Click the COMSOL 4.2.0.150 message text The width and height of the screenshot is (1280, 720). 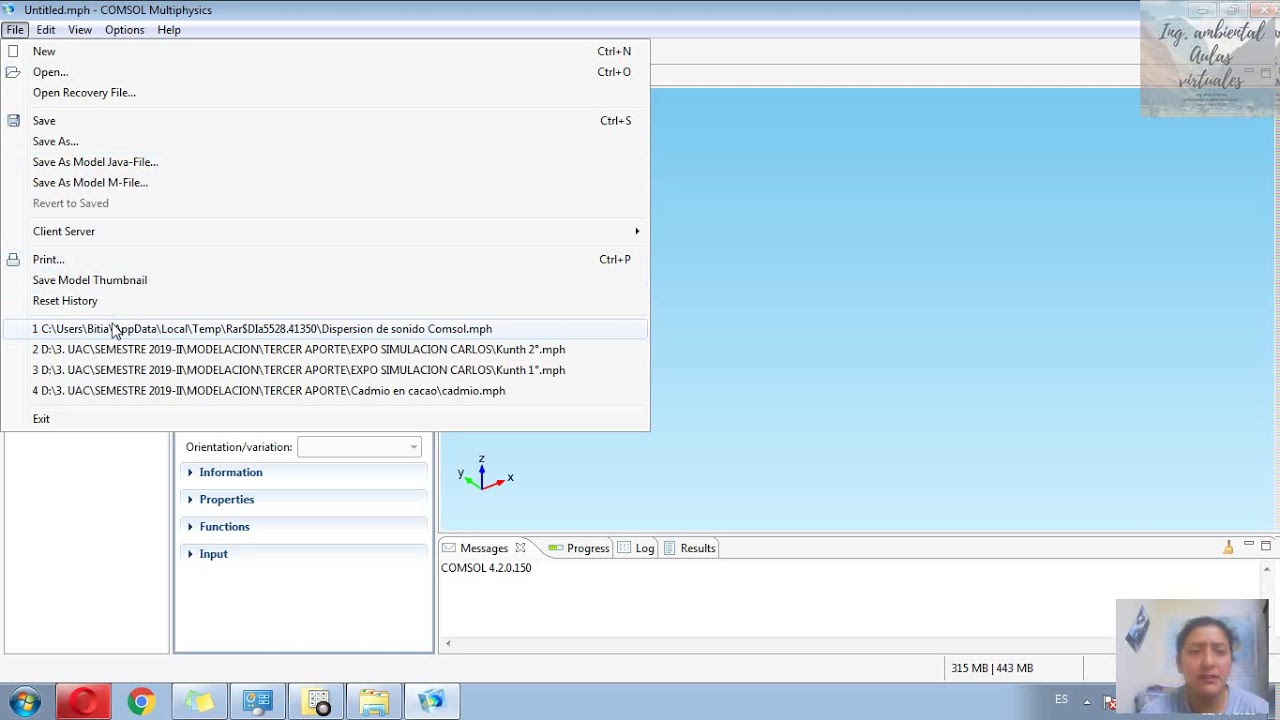(x=486, y=568)
